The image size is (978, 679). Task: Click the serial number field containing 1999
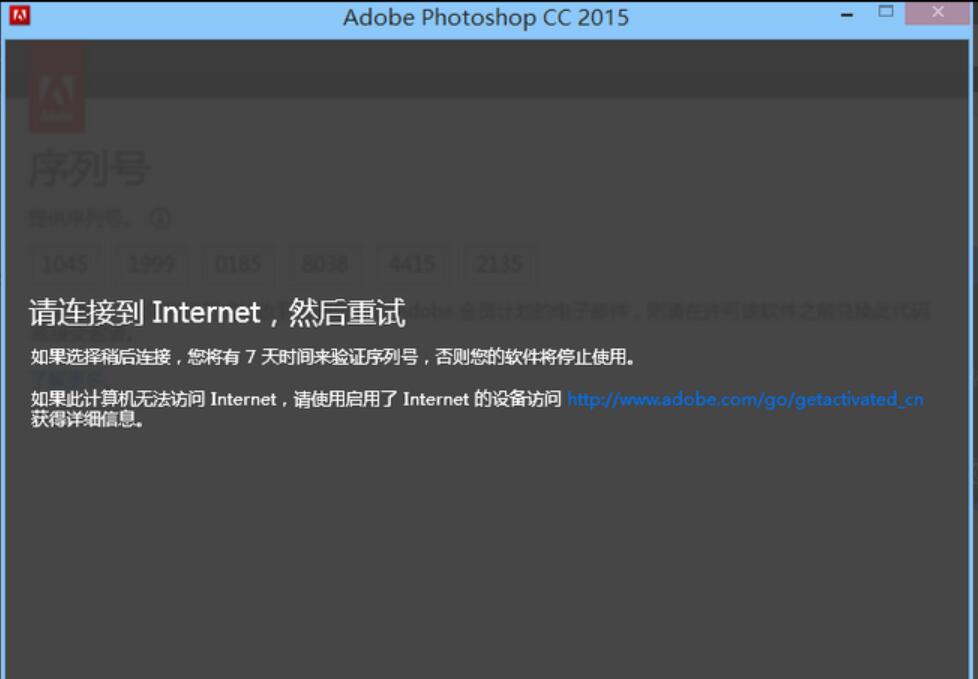[x=152, y=264]
